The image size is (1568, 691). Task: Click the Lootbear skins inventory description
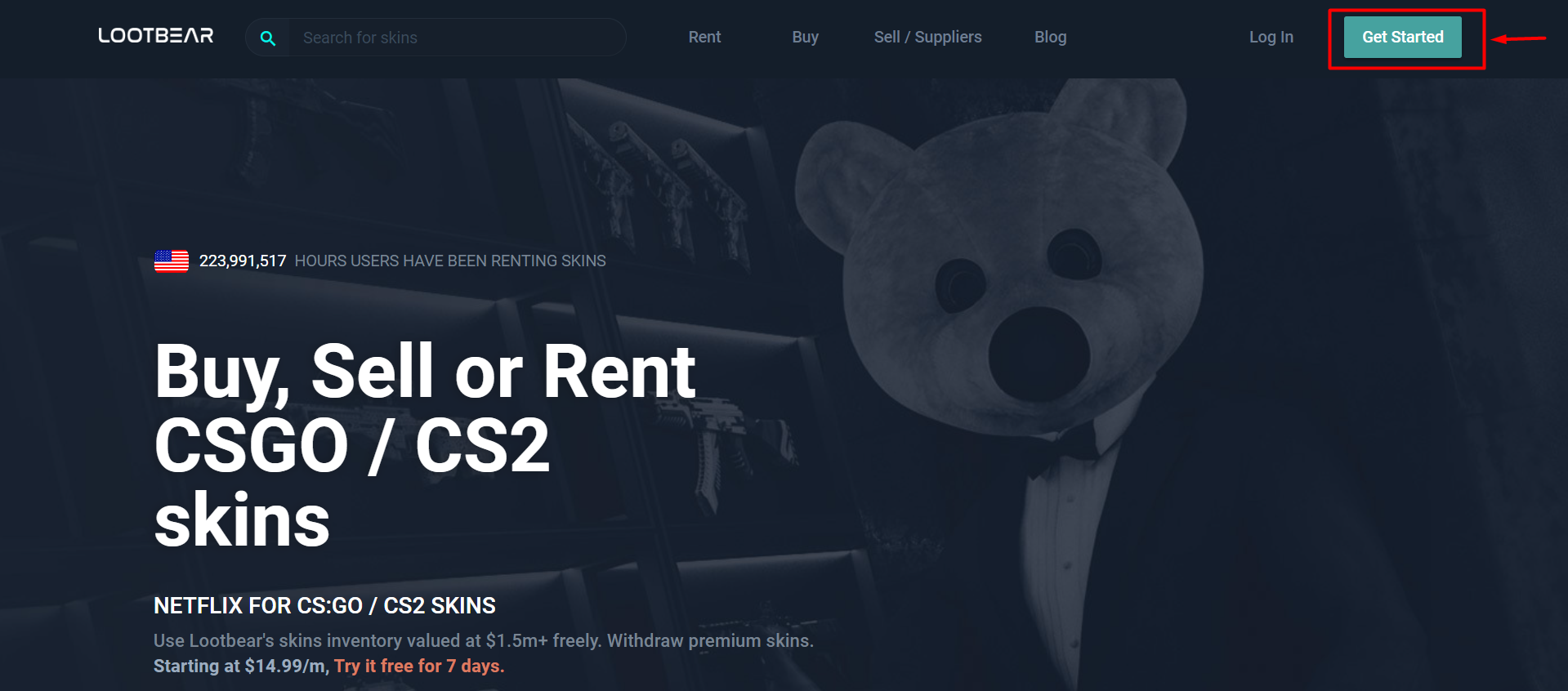484,640
